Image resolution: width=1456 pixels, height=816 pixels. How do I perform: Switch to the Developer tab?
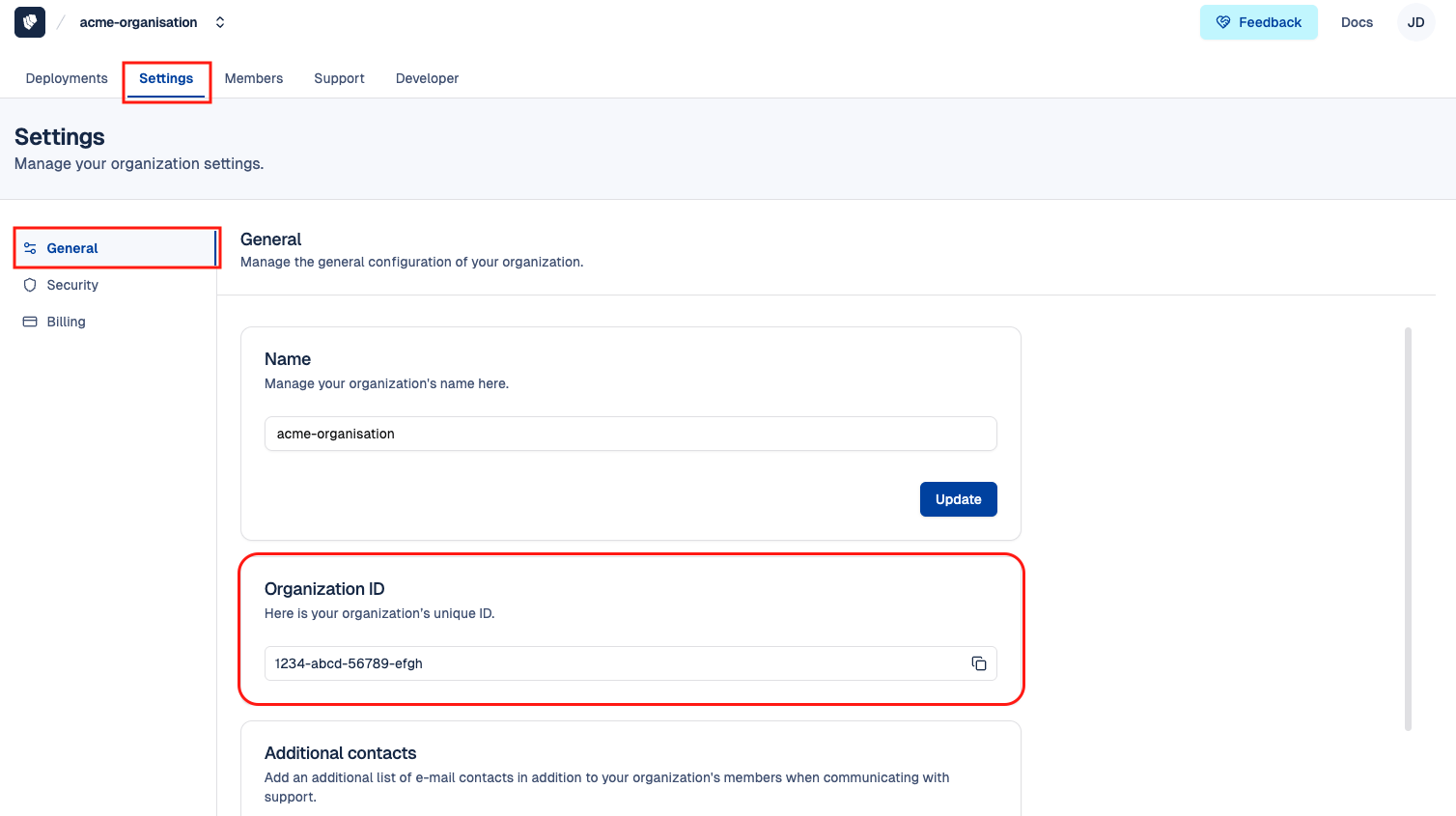coord(427,78)
